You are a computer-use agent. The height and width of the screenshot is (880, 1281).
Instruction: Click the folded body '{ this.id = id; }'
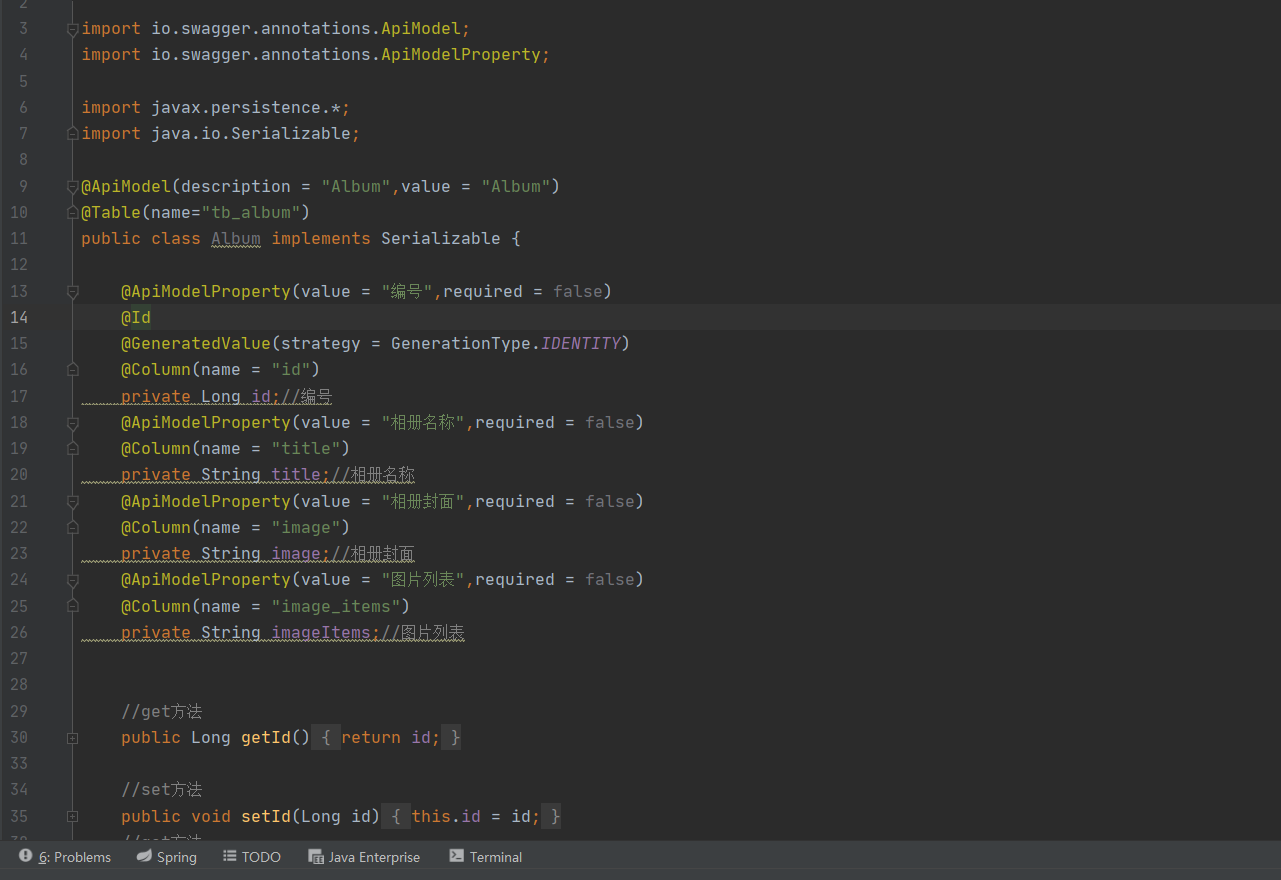coord(471,816)
